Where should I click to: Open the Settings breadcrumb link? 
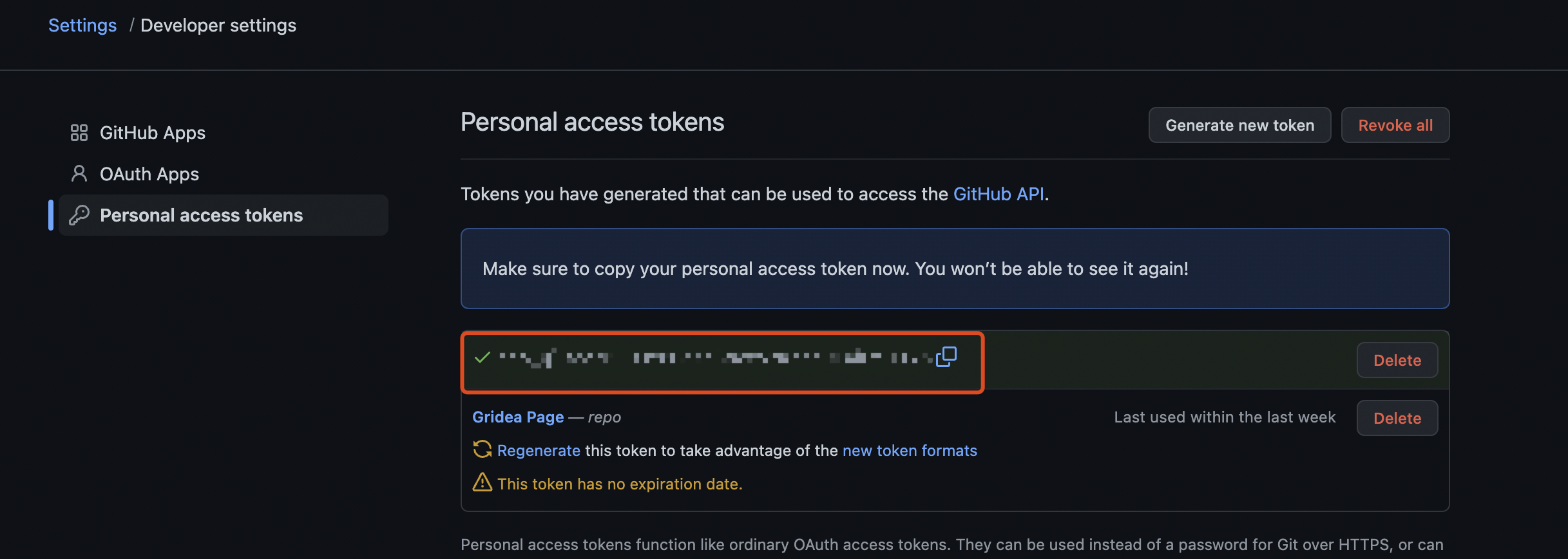[82, 25]
